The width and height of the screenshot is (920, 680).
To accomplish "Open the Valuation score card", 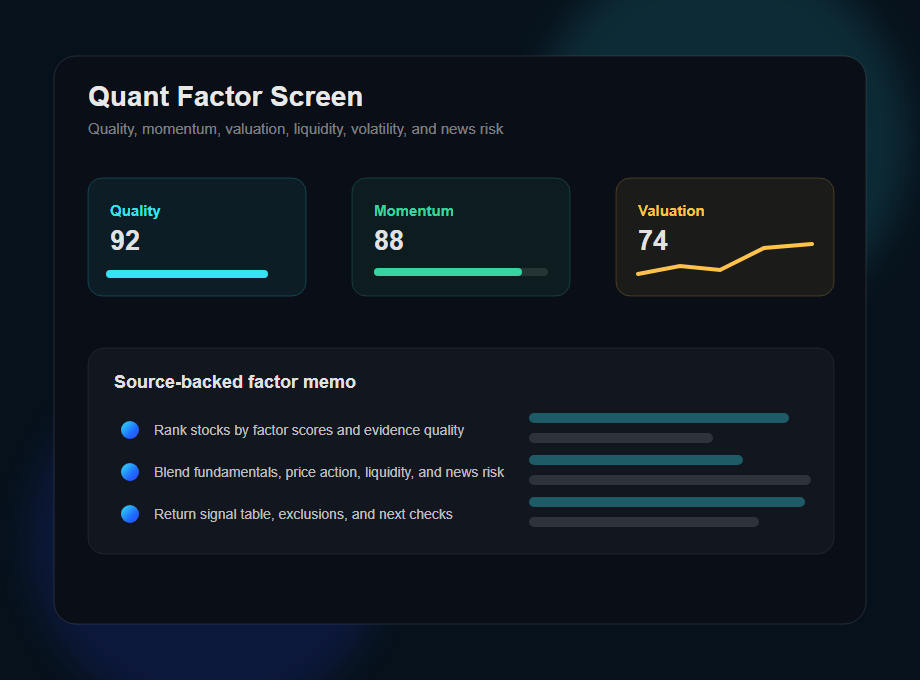I will pos(725,237).
